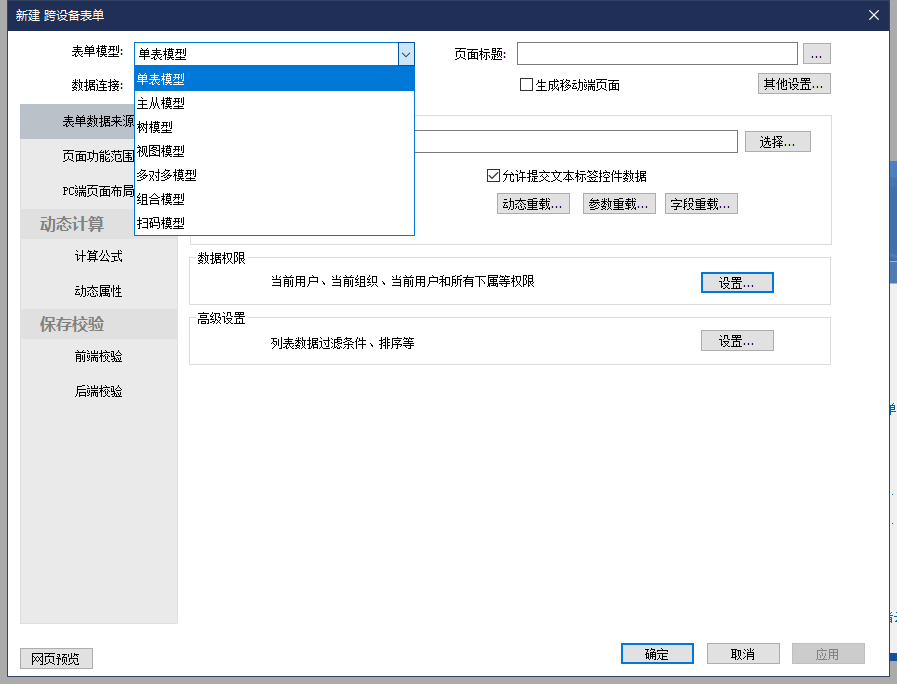Enable 生成移动端页面 checkbox
This screenshot has width=897, height=684.
[x=527, y=85]
